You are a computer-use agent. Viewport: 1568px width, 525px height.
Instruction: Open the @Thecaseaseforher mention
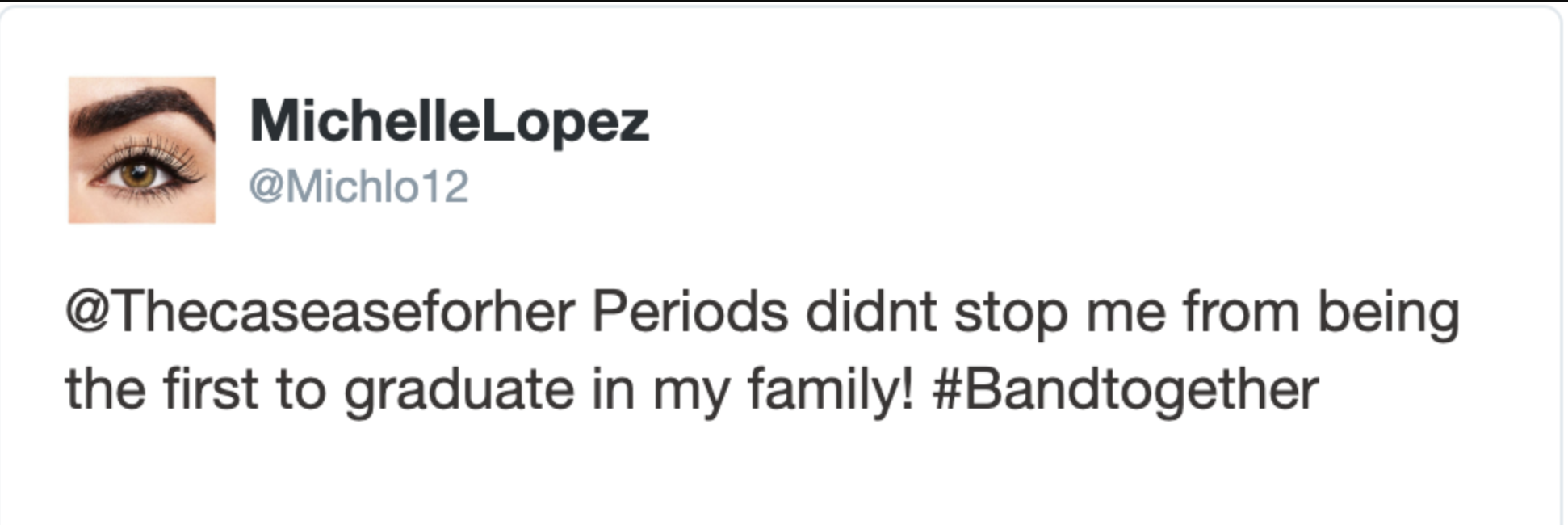point(320,313)
